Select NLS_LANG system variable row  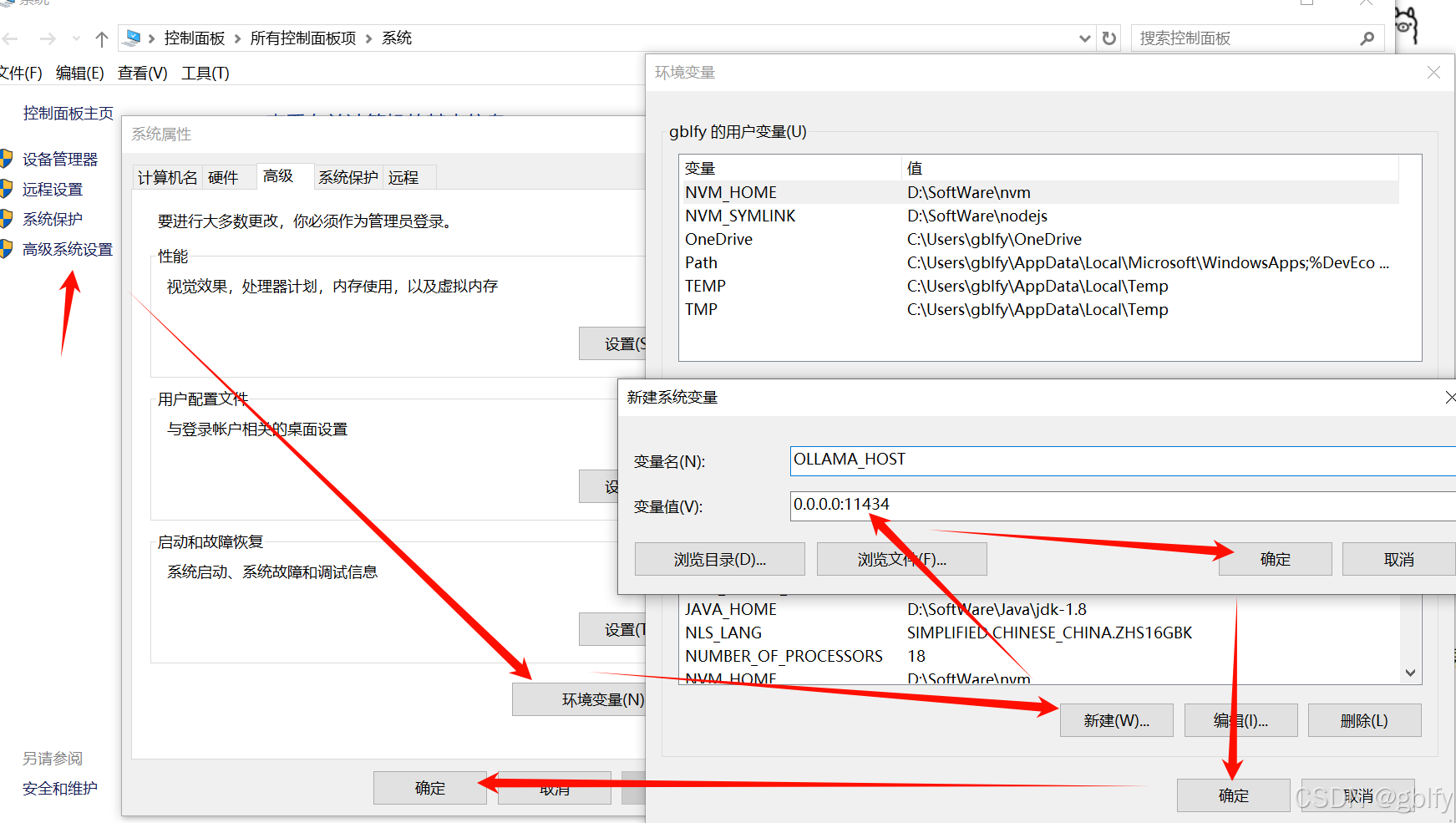point(1040,632)
